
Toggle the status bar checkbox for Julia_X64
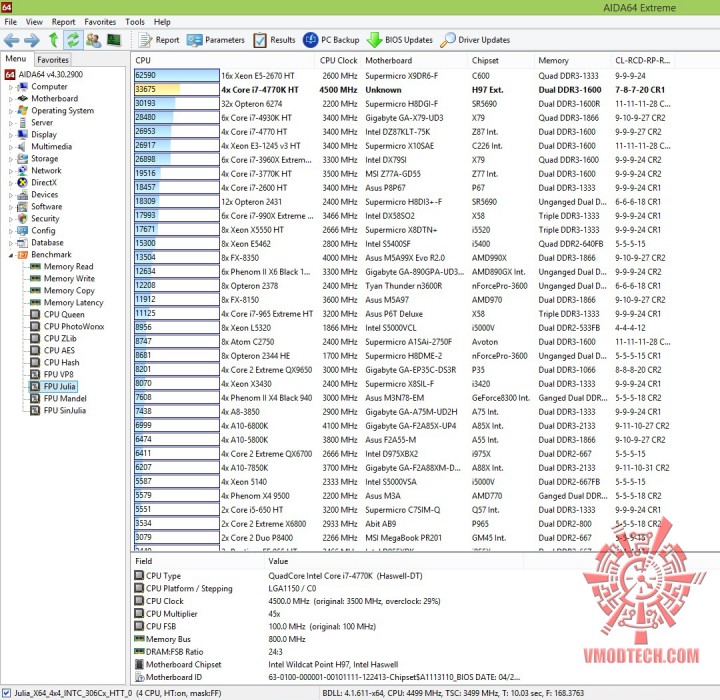(6, 693)
